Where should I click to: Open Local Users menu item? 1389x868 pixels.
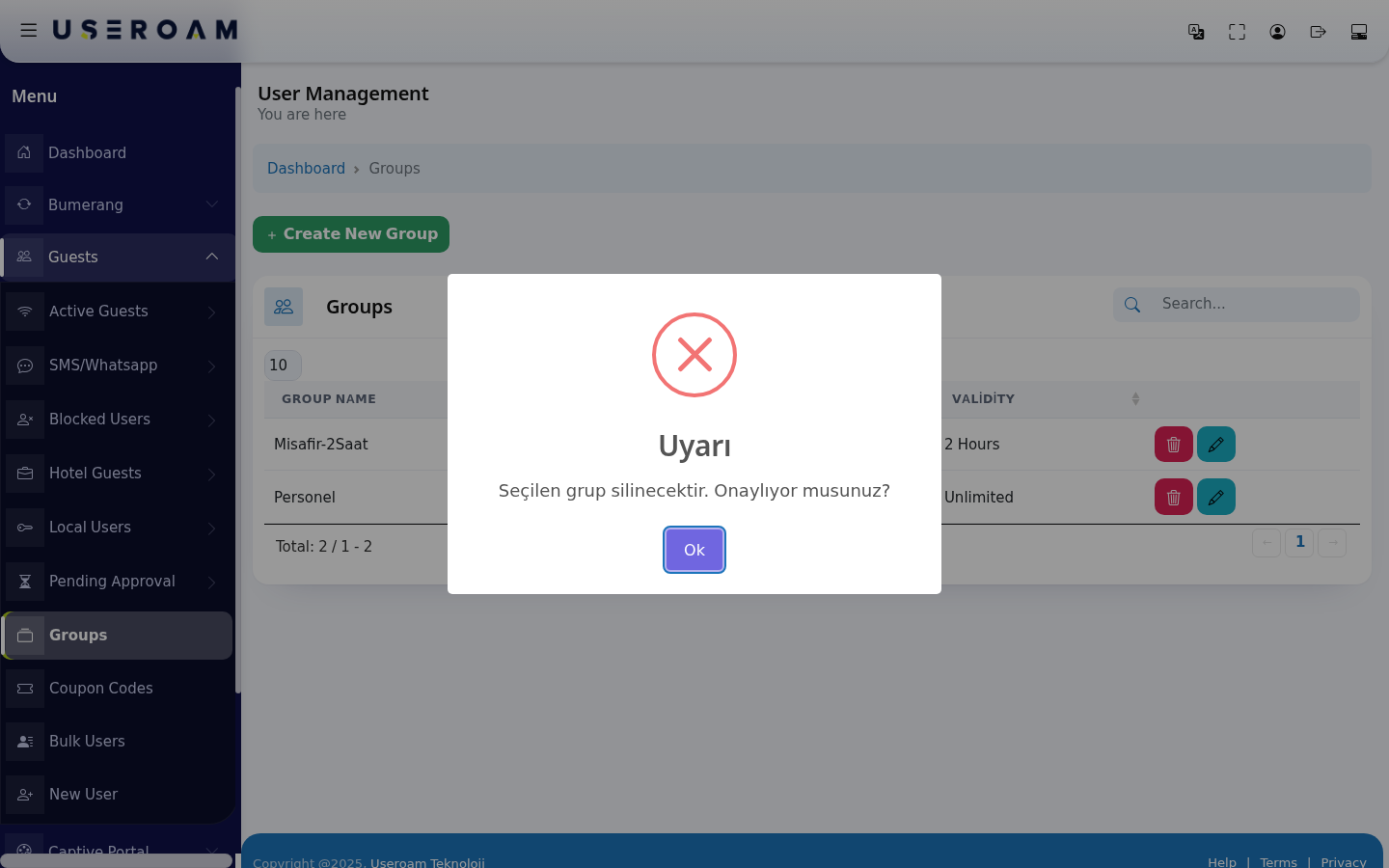tap(119, 528)
